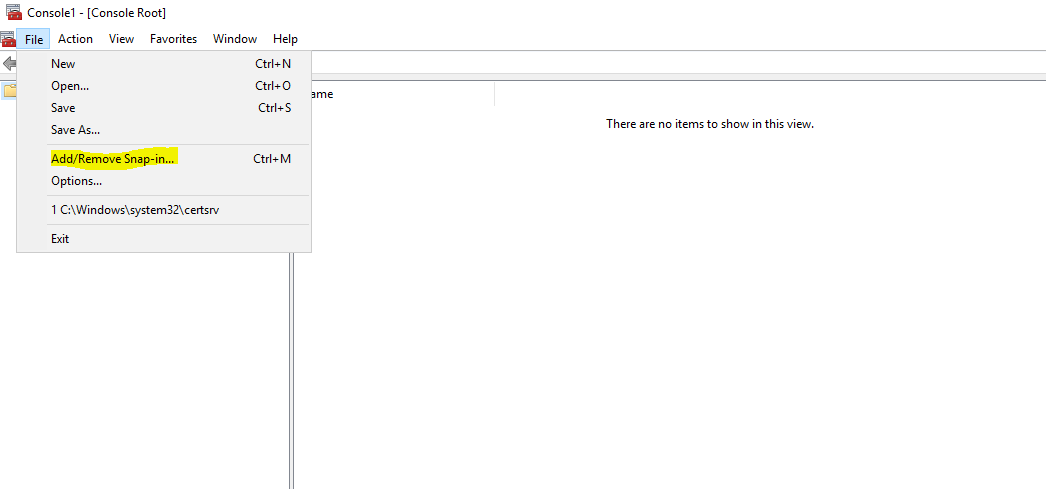Close the open File menu
Viewport: 1046px width, 489px height.
(34, 39)
